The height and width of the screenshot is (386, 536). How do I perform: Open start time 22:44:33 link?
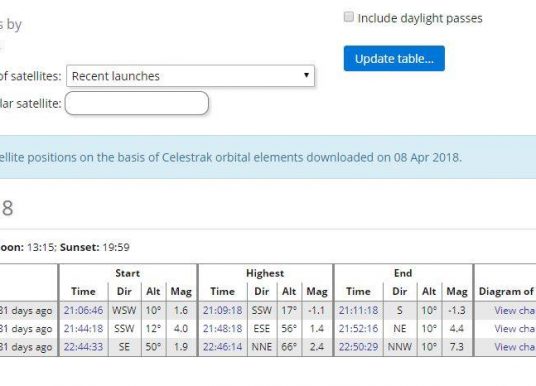coord(83,347)
